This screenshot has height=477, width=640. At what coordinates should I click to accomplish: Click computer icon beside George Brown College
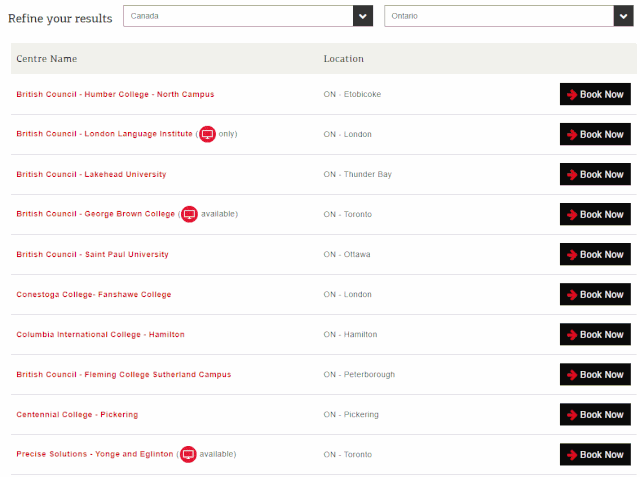[189, 214]
